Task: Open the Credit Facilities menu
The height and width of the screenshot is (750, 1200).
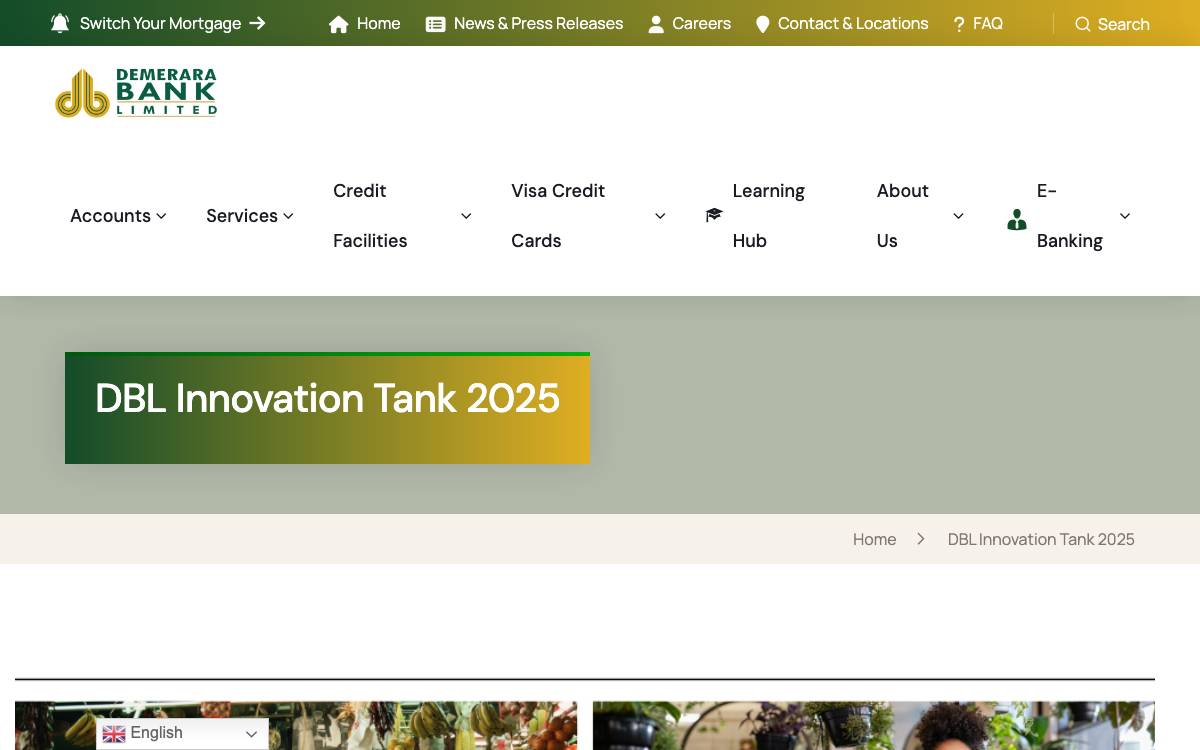Action: pos(402,216)
